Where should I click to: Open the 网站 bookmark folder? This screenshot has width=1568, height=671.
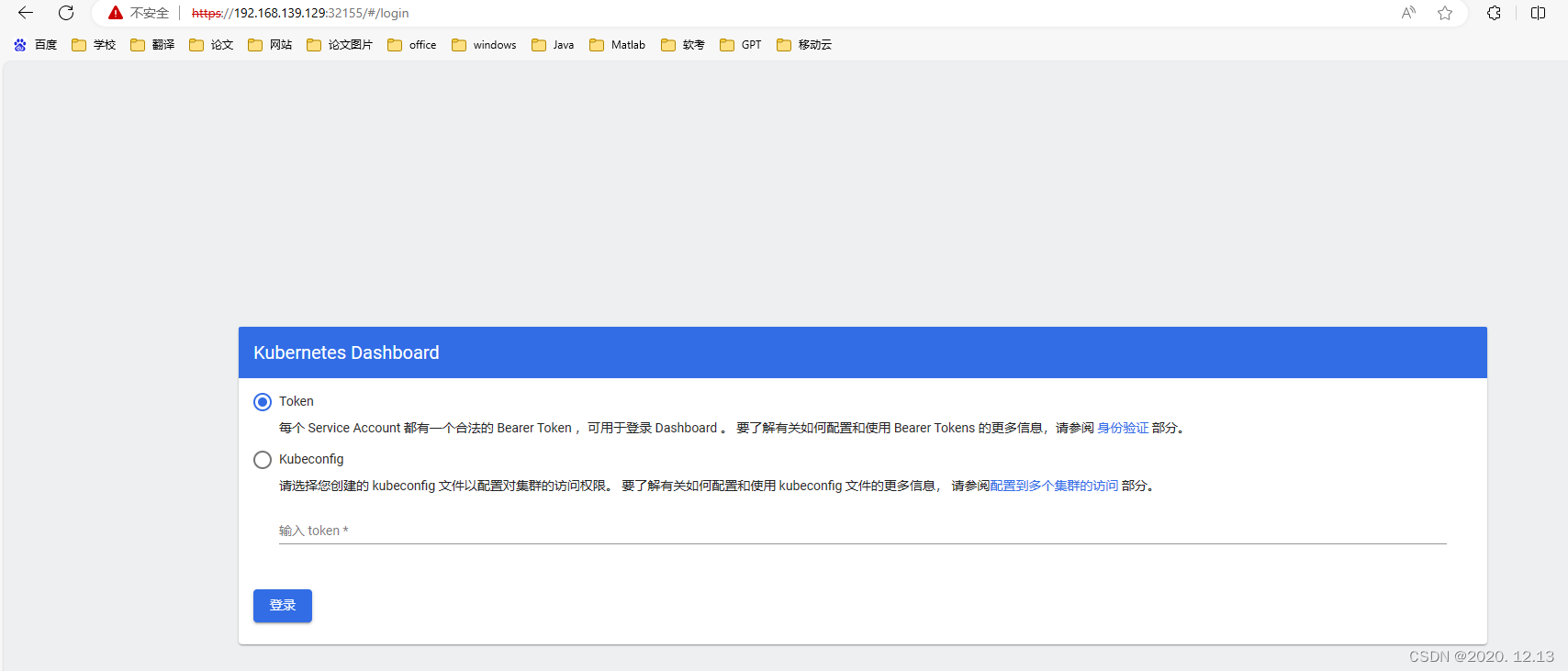tap(270, 44)
